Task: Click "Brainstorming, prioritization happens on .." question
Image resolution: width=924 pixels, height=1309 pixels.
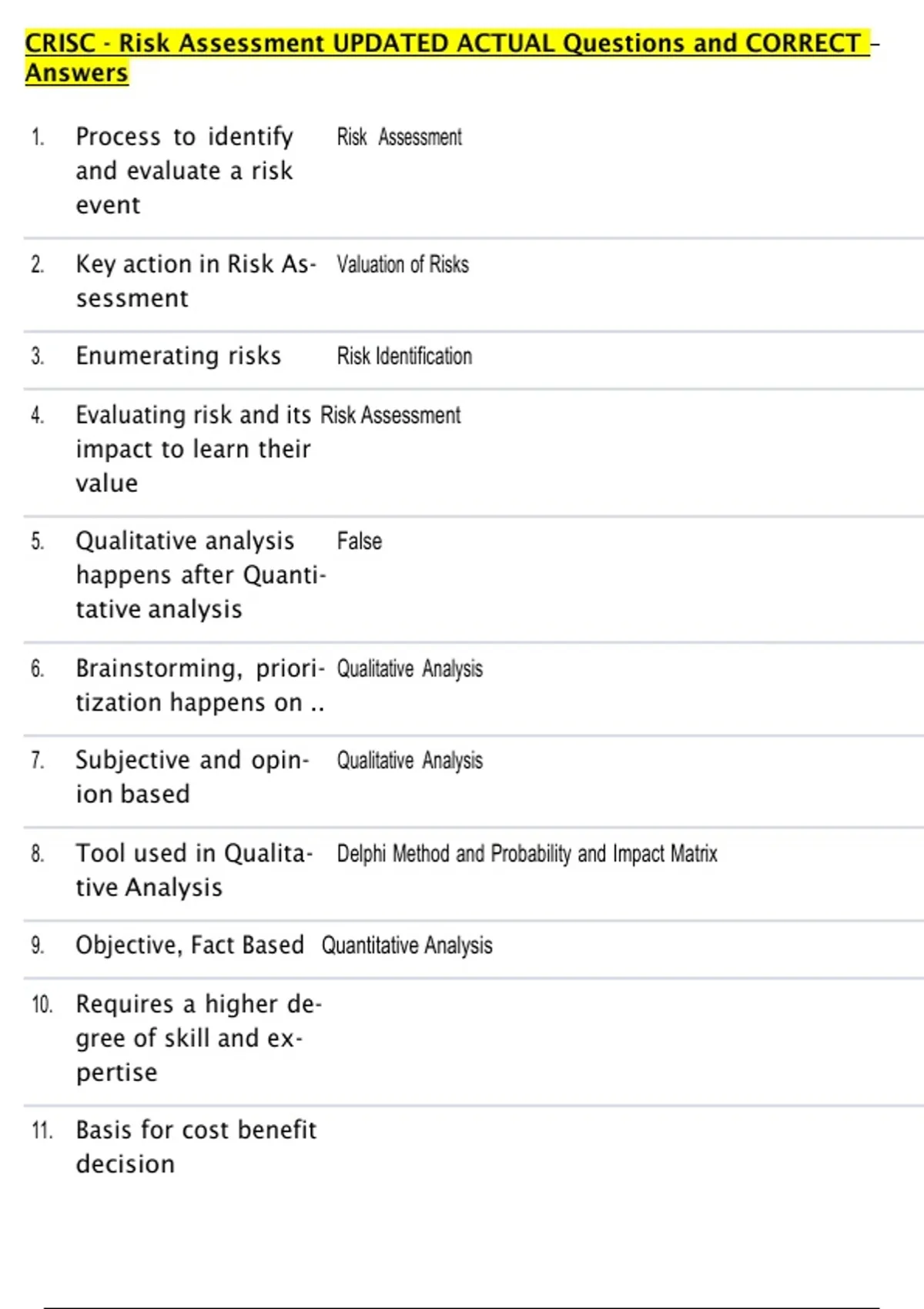Action: pyautogui.click(x=200, y=685)
